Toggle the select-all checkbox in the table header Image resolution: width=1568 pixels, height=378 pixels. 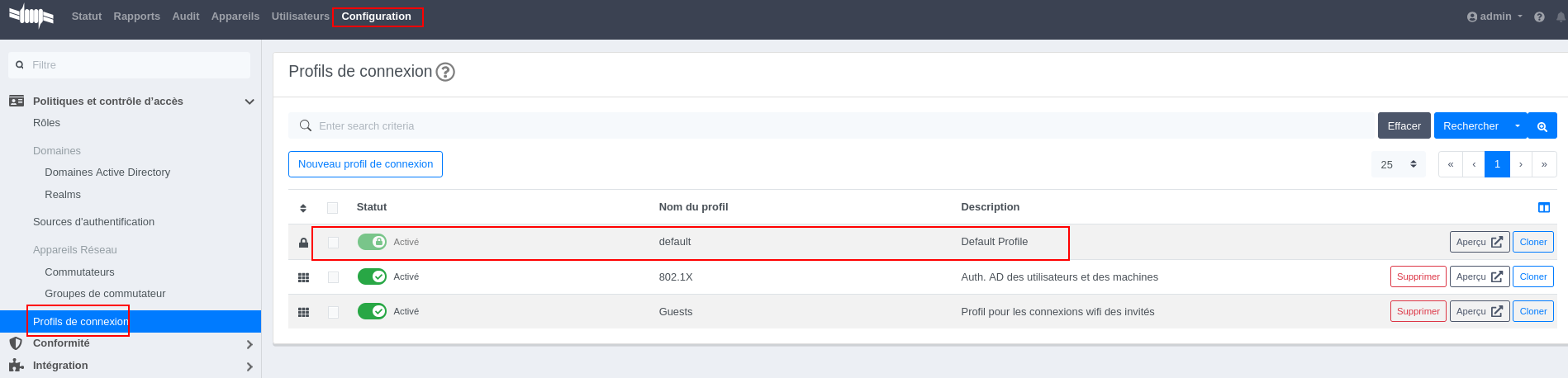point(332,208)
